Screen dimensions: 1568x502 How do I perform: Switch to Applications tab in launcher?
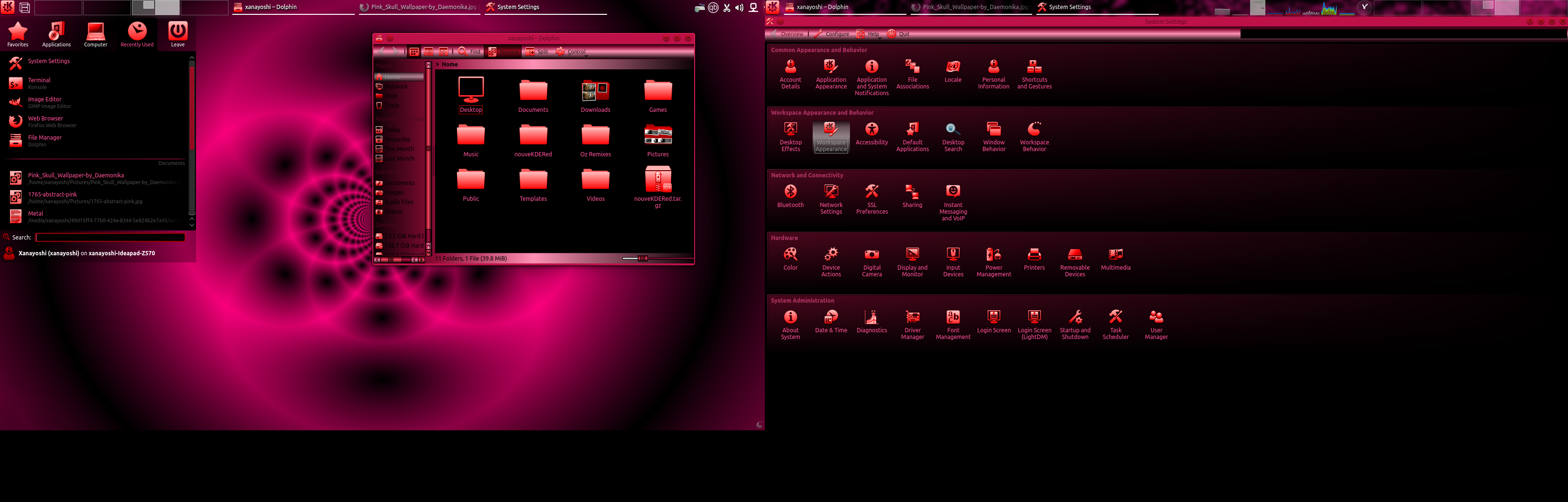(56, 34)
